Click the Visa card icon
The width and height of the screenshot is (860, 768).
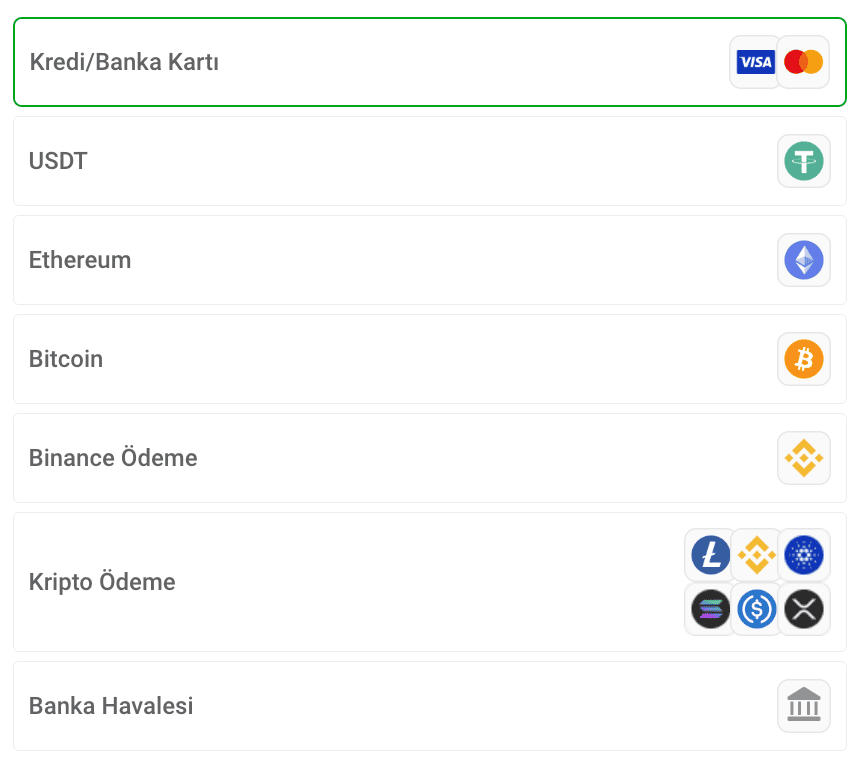755,62
